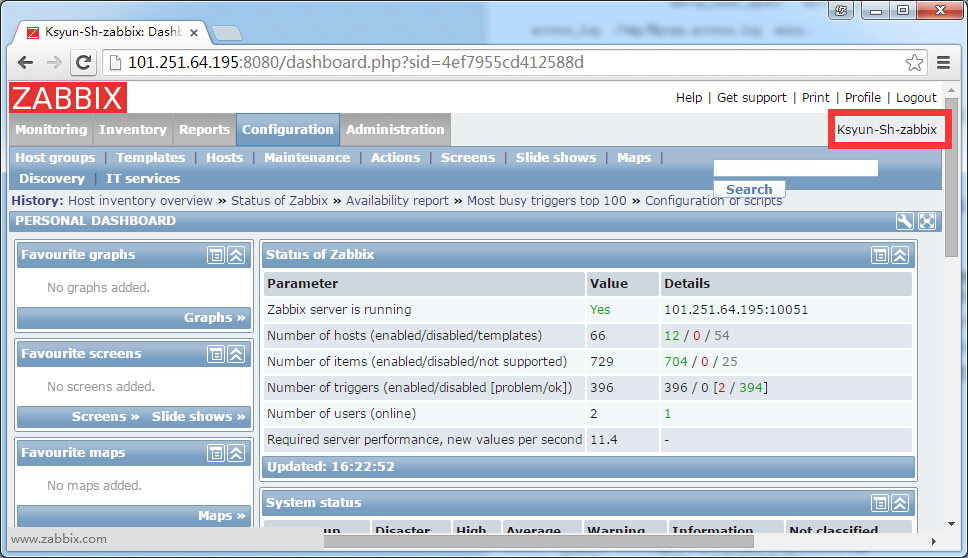Open Actions configuration page
This screenshot has width=968, height=558.
tap(396, 157)
